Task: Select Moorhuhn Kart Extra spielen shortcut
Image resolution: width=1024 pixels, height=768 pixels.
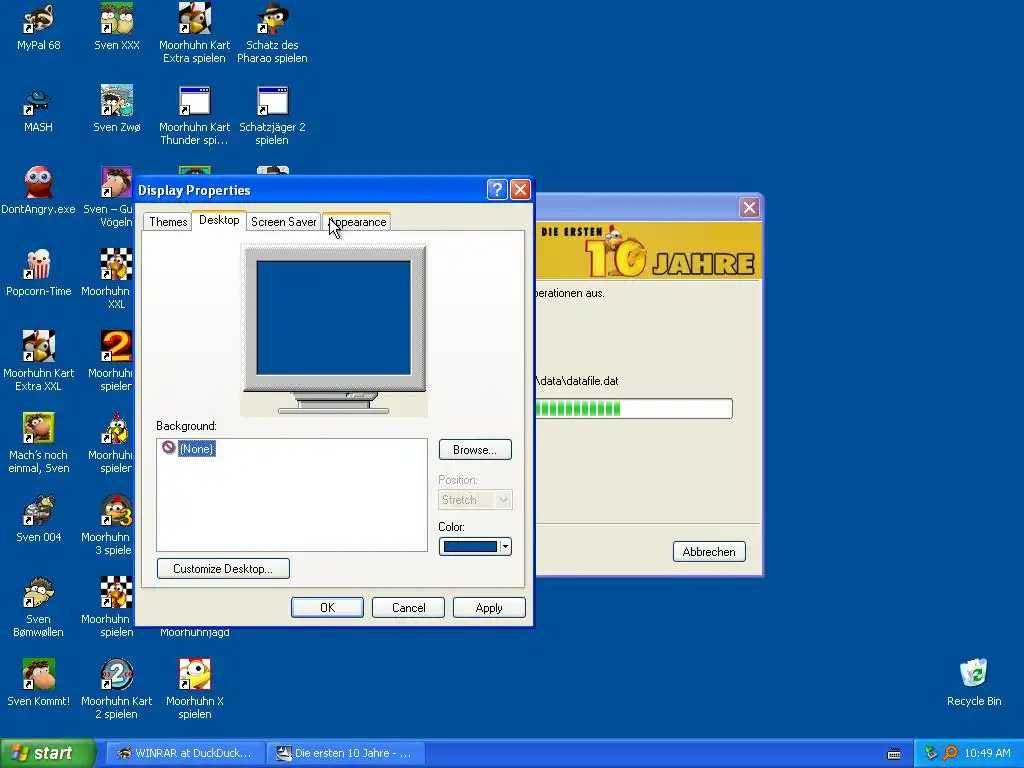Action: [x=195, y=33]
